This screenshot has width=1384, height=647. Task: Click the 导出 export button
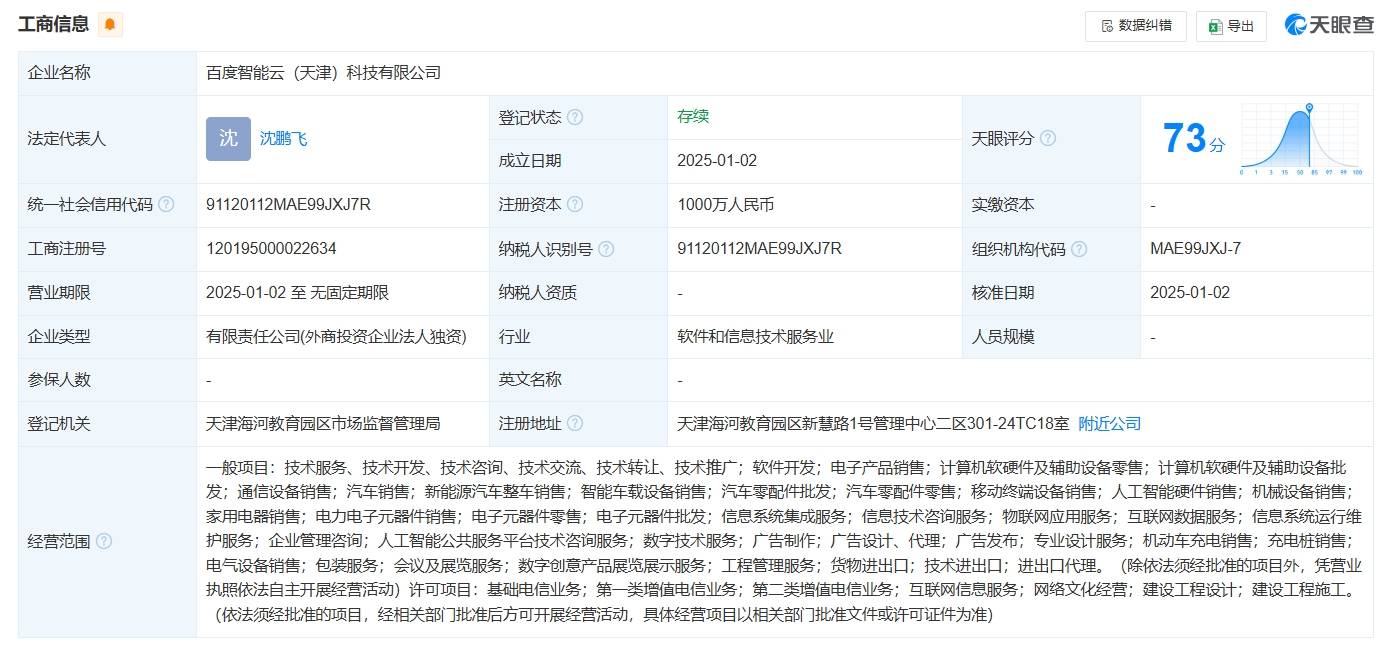tap(1231, 26)
